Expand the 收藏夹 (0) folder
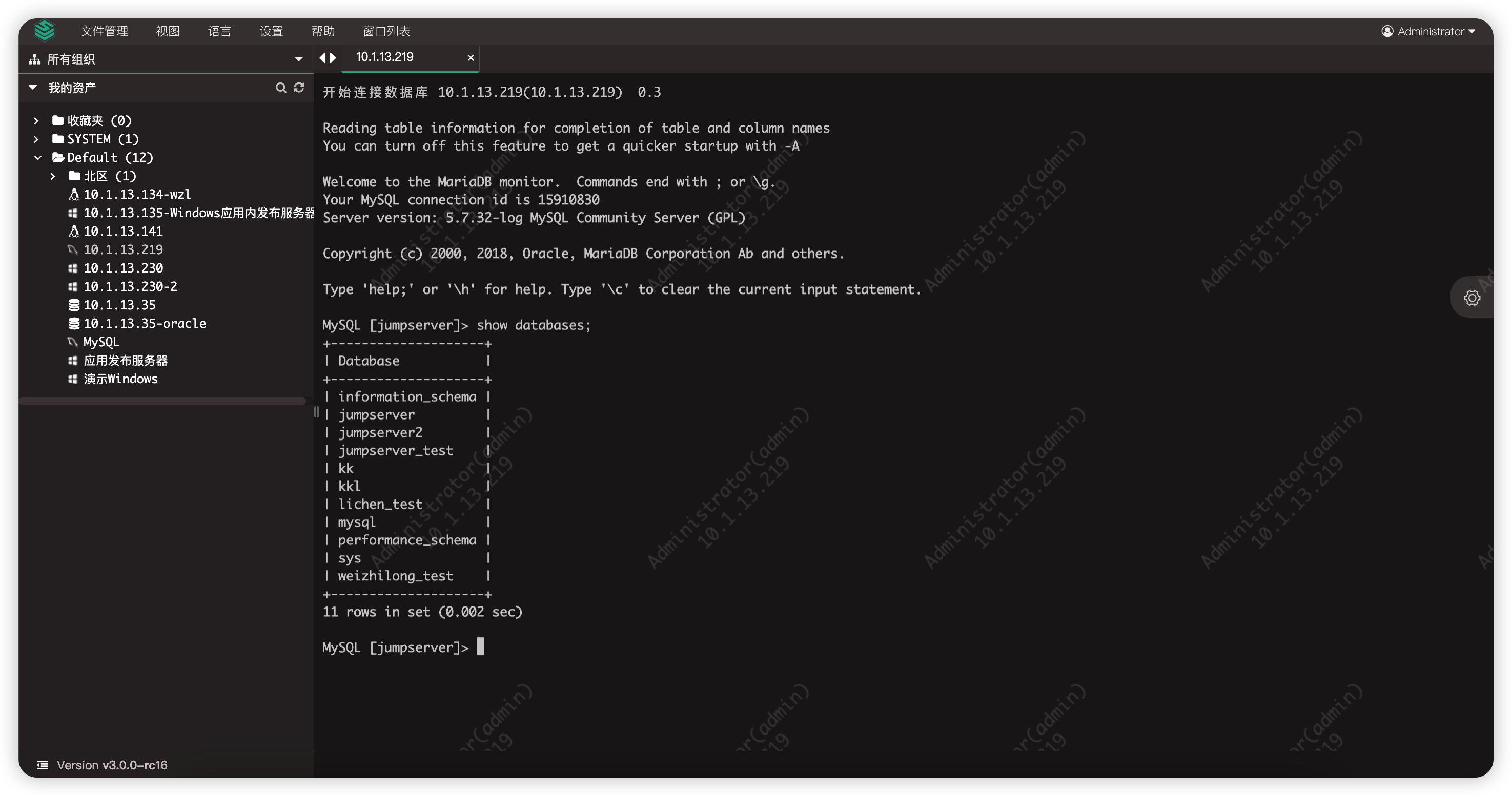The width and height of the screenshot is (1512, 796). pos(36,121)
